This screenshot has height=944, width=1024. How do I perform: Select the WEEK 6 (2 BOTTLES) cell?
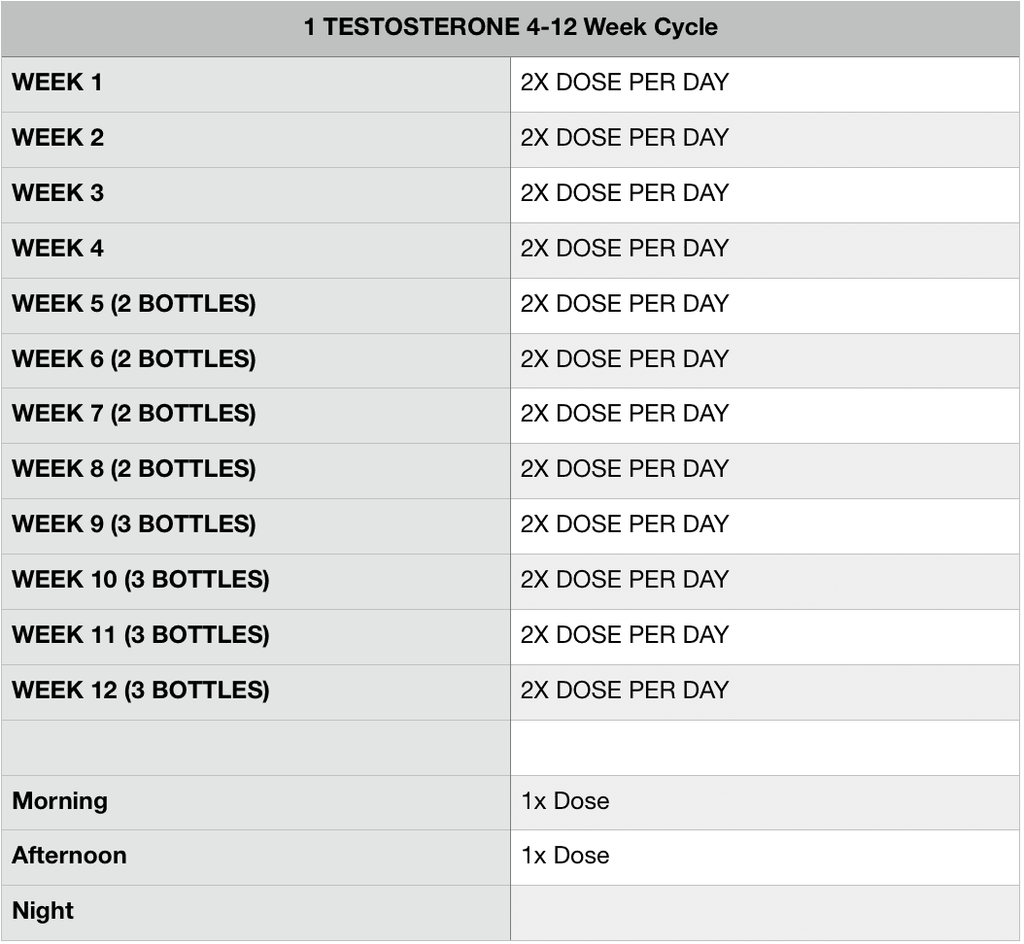(x=134, y=359)
